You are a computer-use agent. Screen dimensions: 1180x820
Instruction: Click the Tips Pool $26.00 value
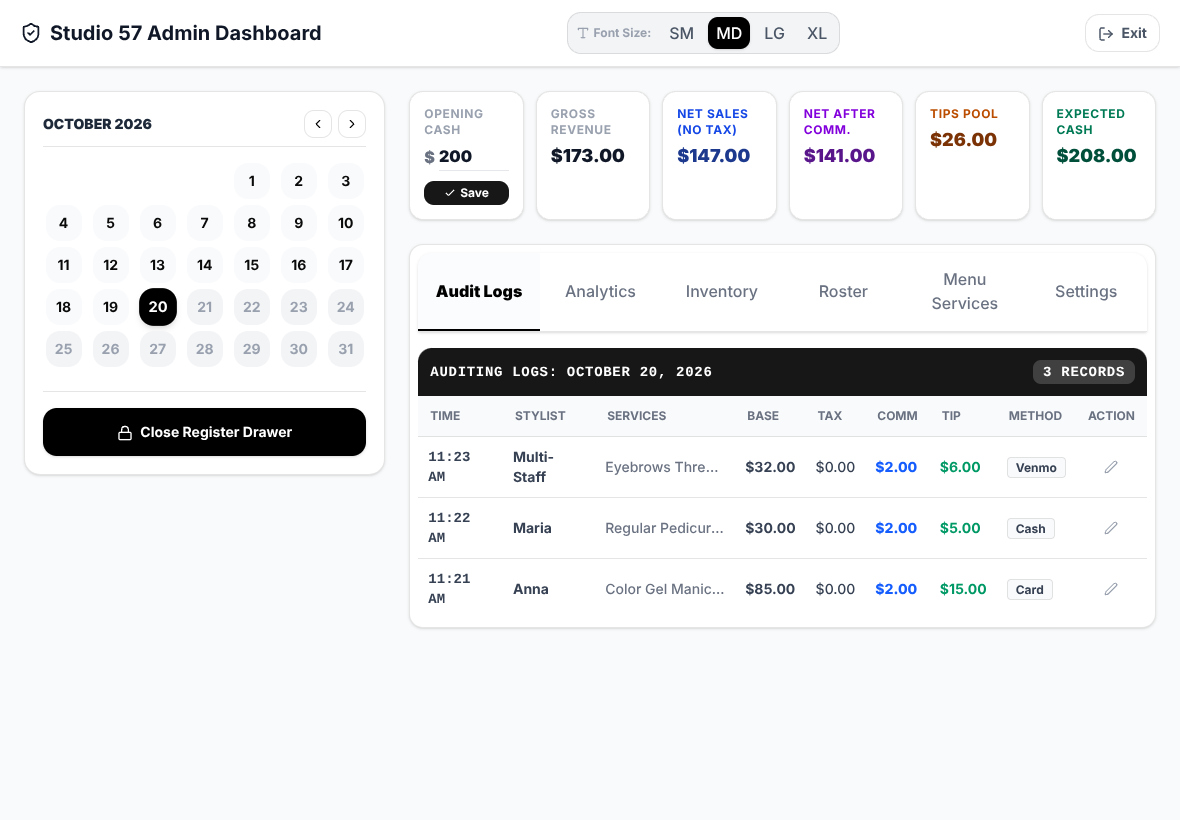pyautogui.click(x=963, y=140)
